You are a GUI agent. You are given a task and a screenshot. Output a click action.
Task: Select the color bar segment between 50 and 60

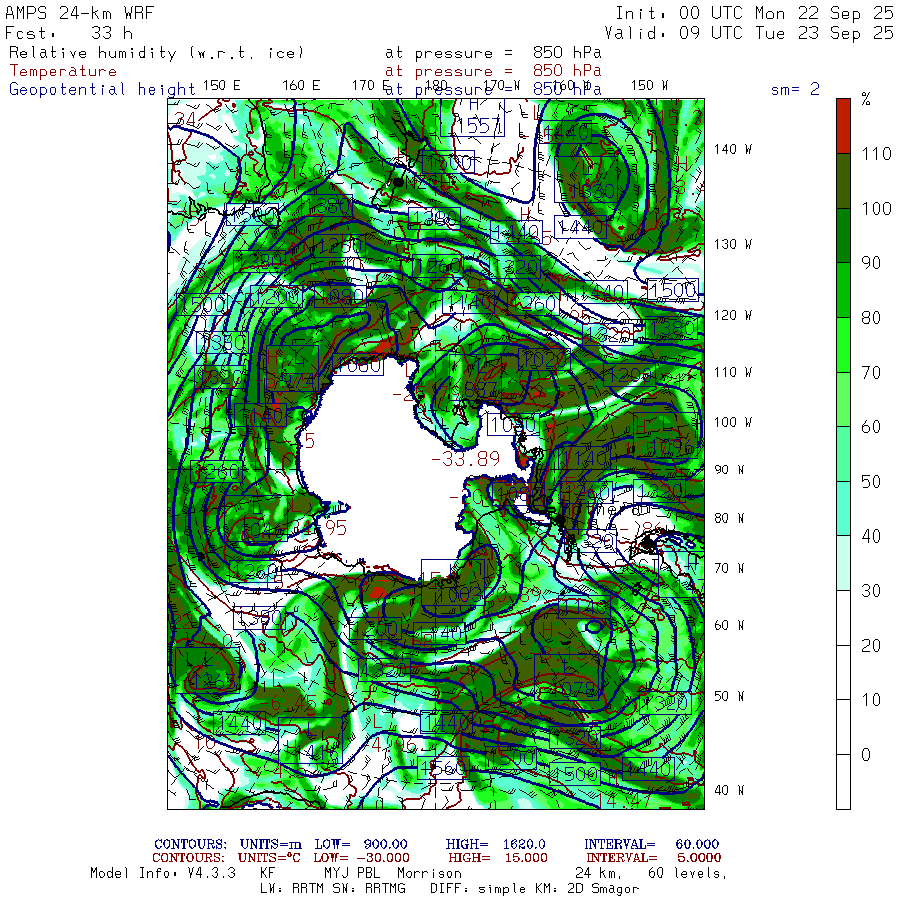(843, 453)
